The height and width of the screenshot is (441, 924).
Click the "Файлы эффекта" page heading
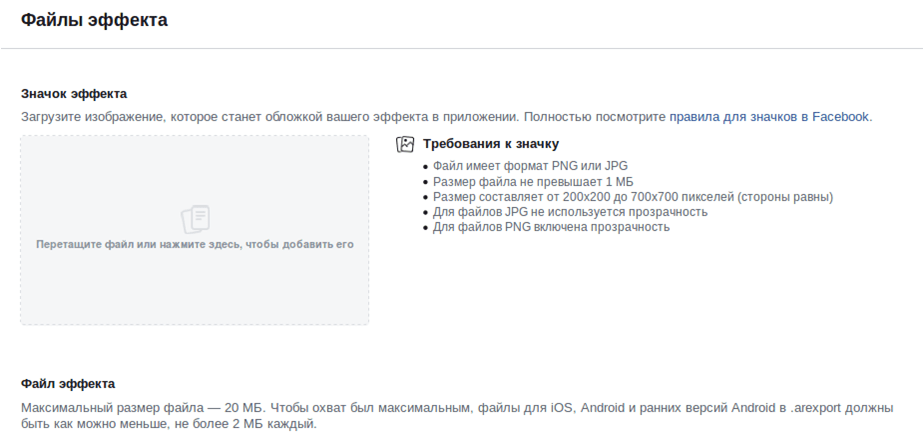pos(94,20)
